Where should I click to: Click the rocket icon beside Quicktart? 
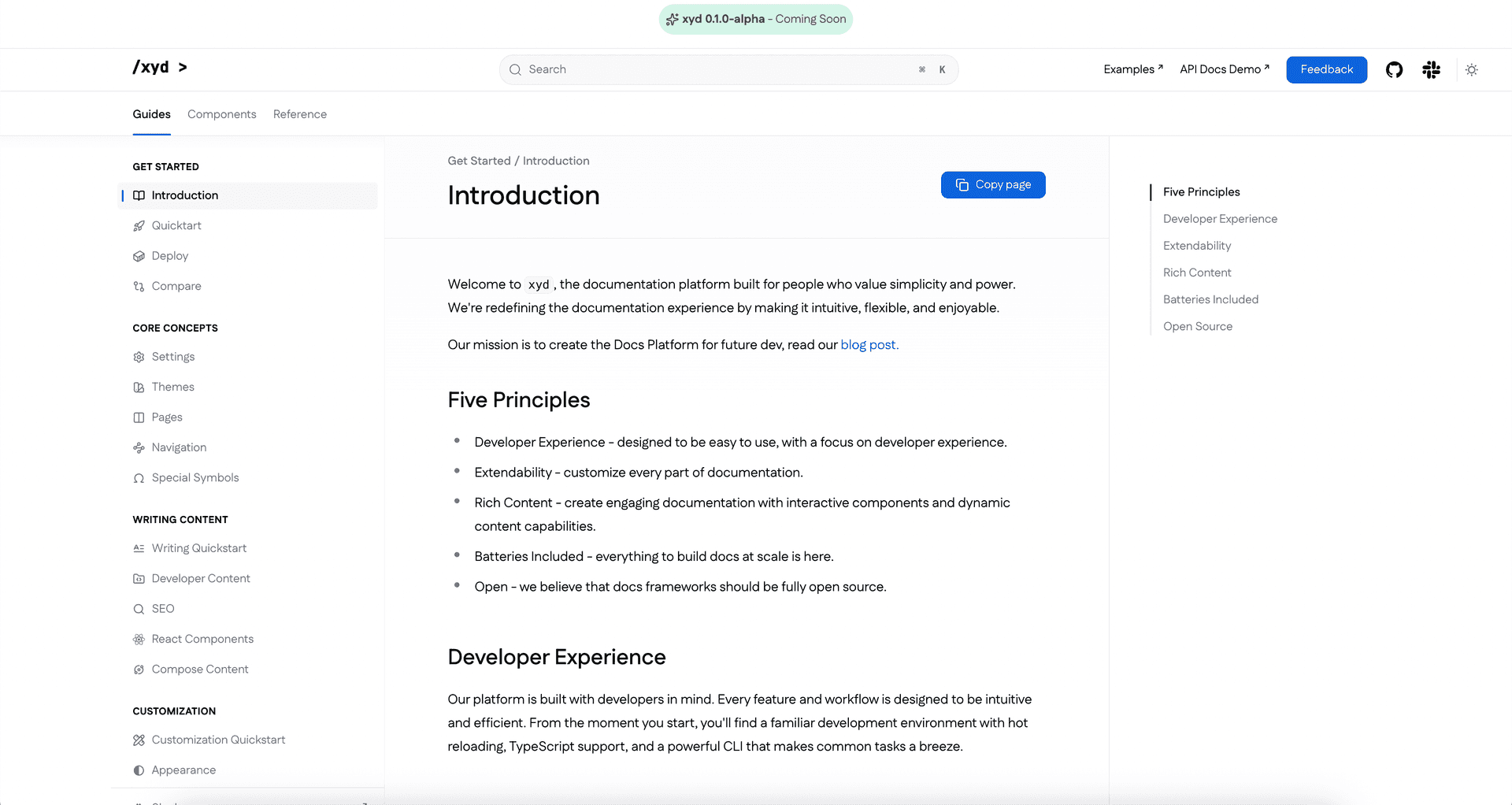[139, 226]
